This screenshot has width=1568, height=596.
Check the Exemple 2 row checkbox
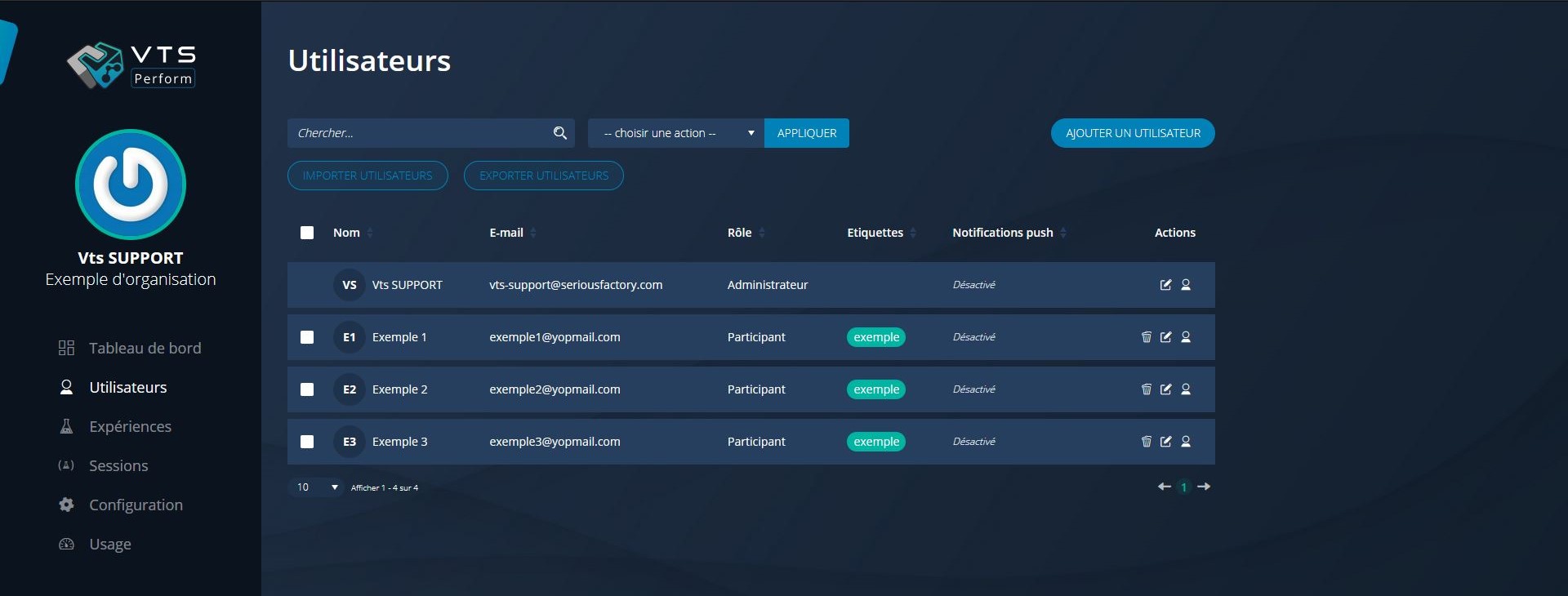coord(307,389)
